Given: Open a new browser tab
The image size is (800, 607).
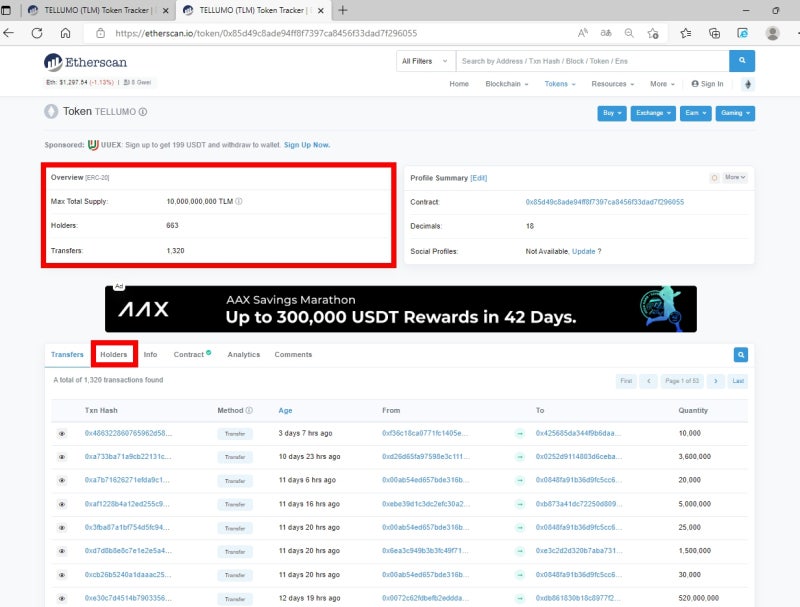Looking at the screenshot, I should pos(343,10).
